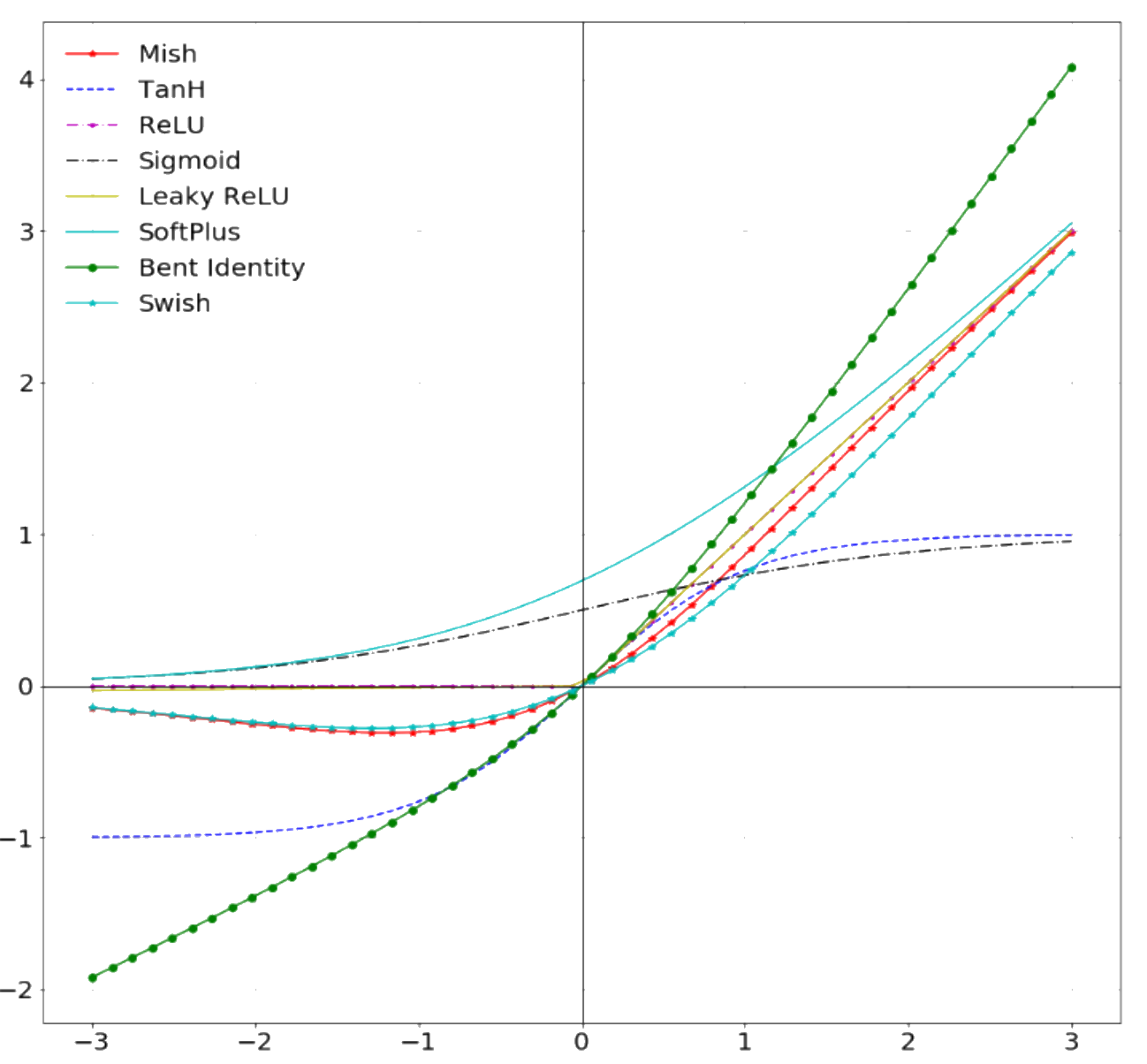
Task: Click the topmost green point of Bent Identity curve
Action: pyautogui.click(x=1071, y=67)
